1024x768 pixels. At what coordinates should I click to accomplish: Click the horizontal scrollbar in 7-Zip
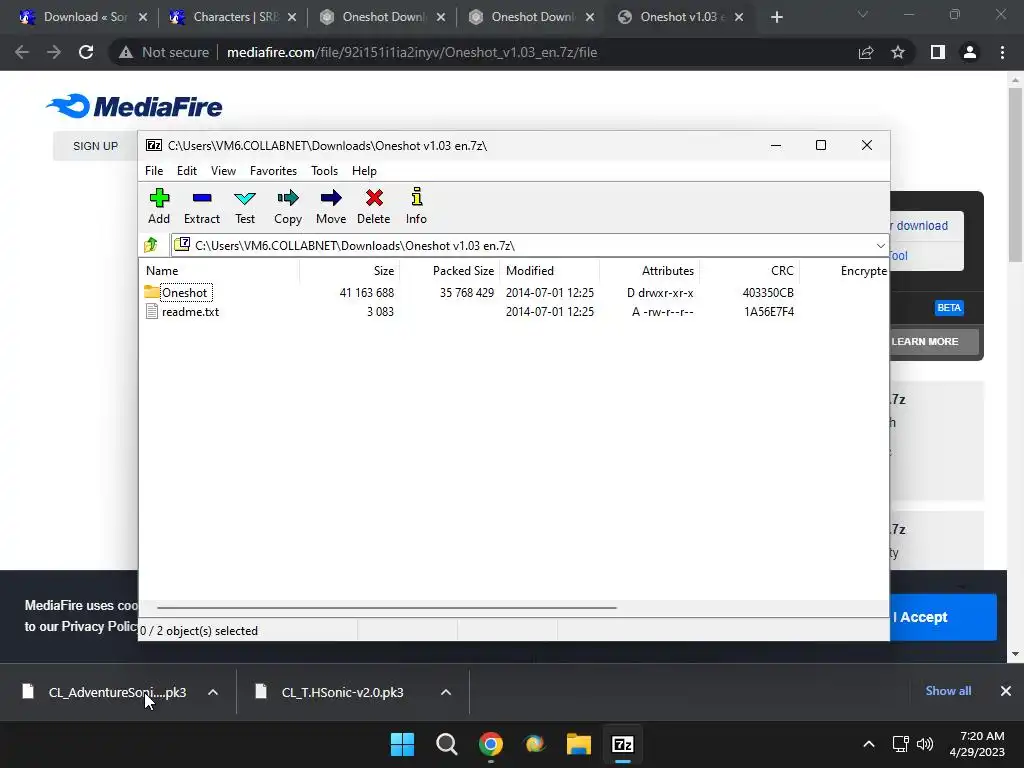pos(387,607)
